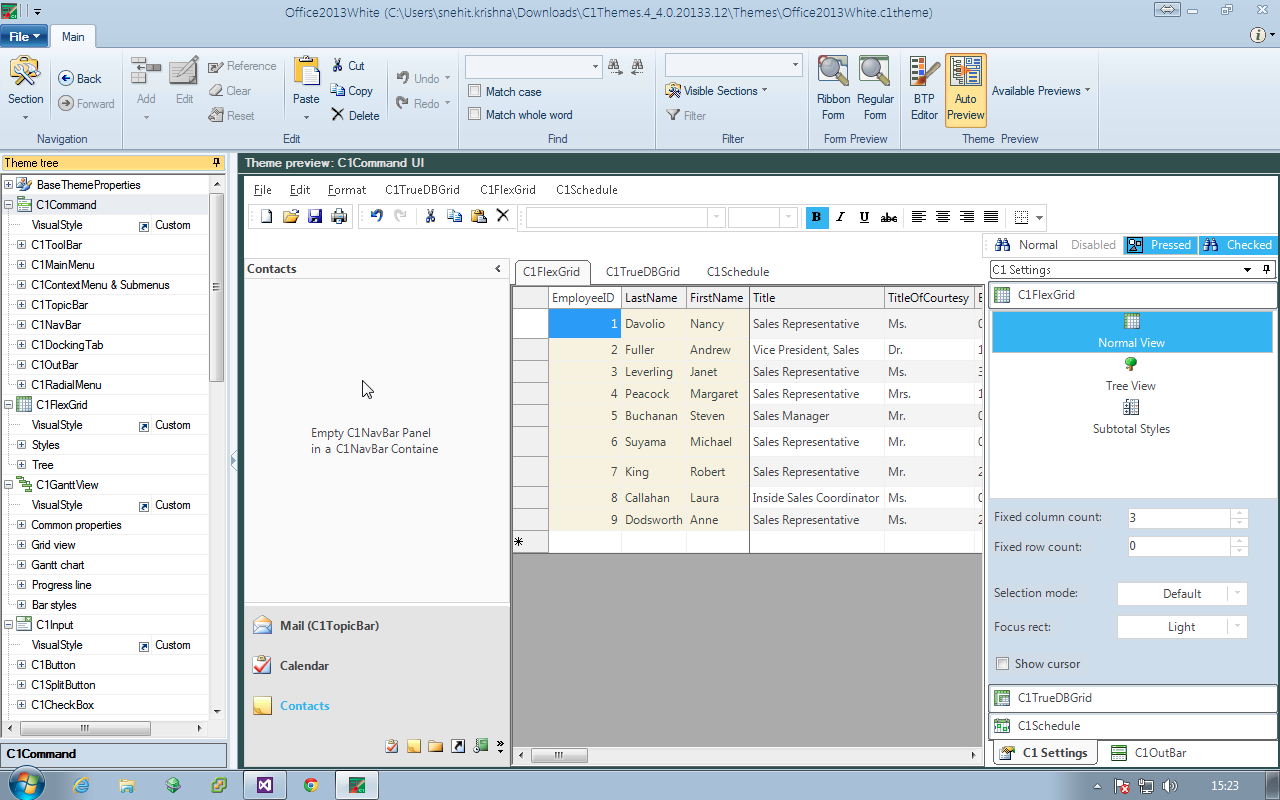Click the Undo arrow in preview toolbar

376,216
